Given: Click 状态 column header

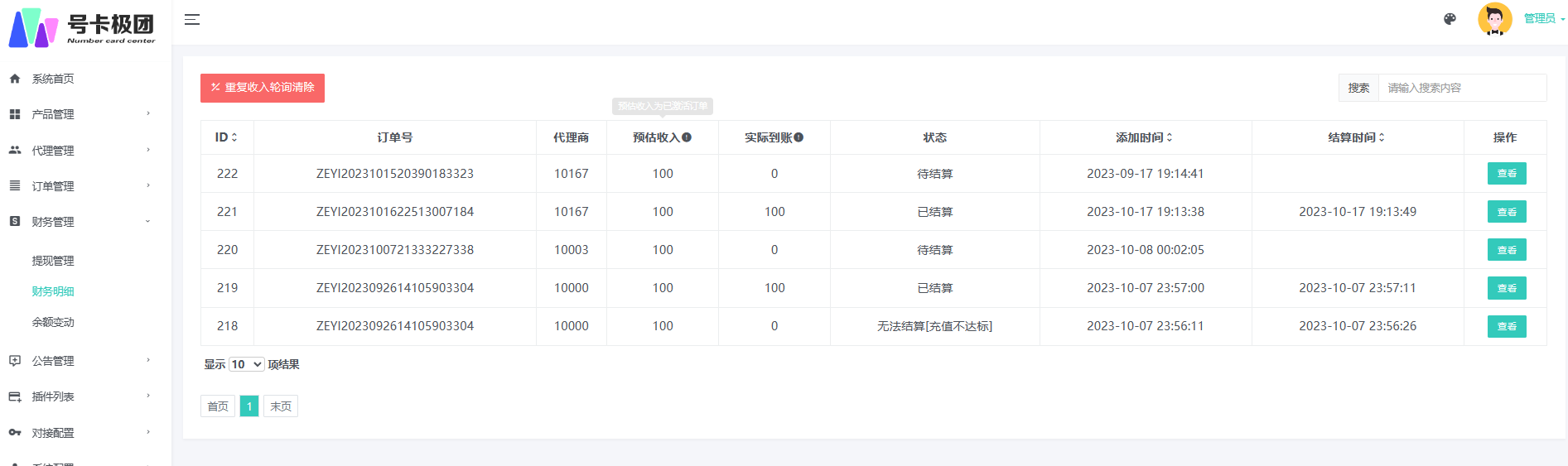Looking at the screenshot, I should (x=935, y=137).
